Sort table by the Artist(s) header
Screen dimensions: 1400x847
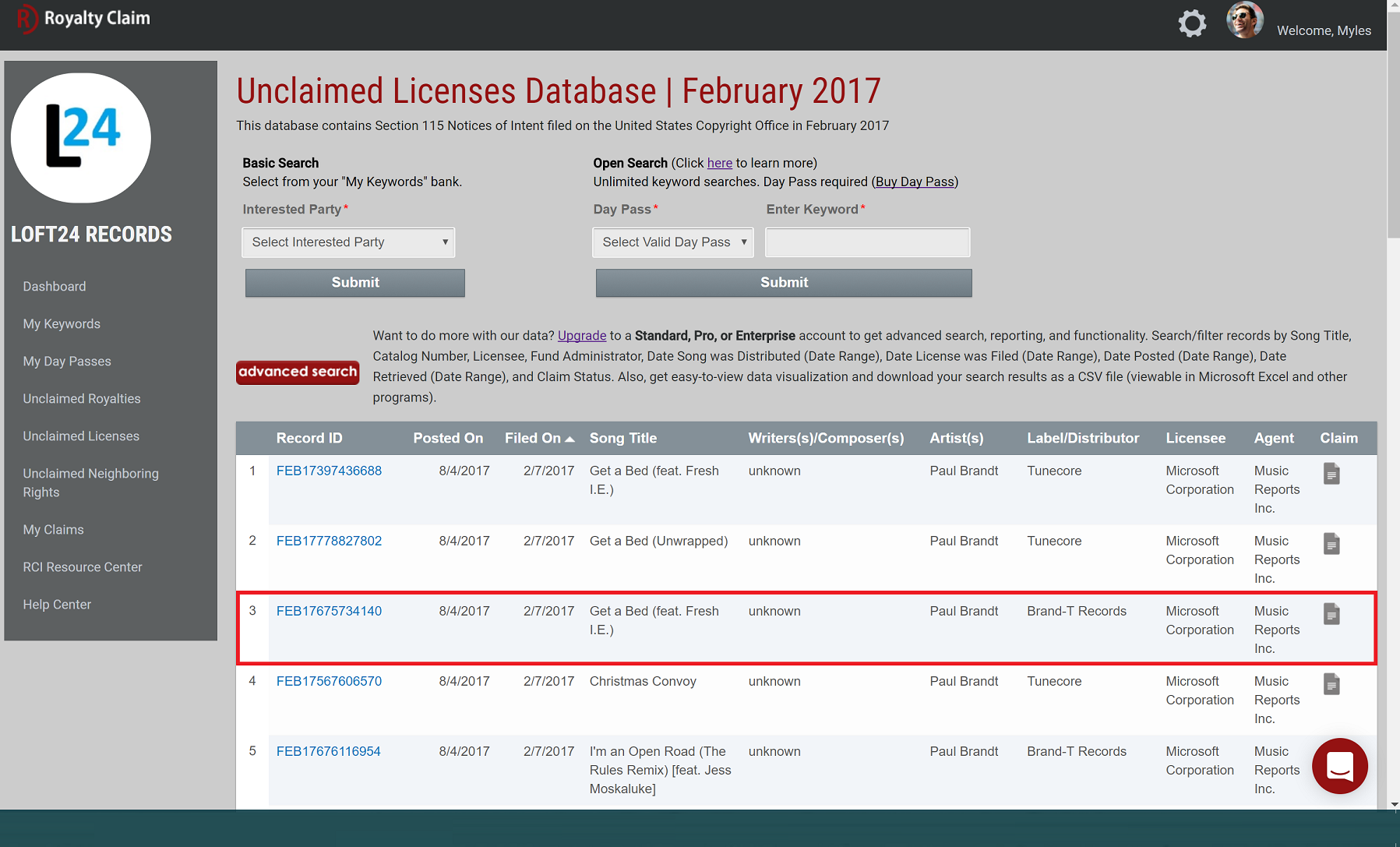pyautogui.click(x=957, y=438)
